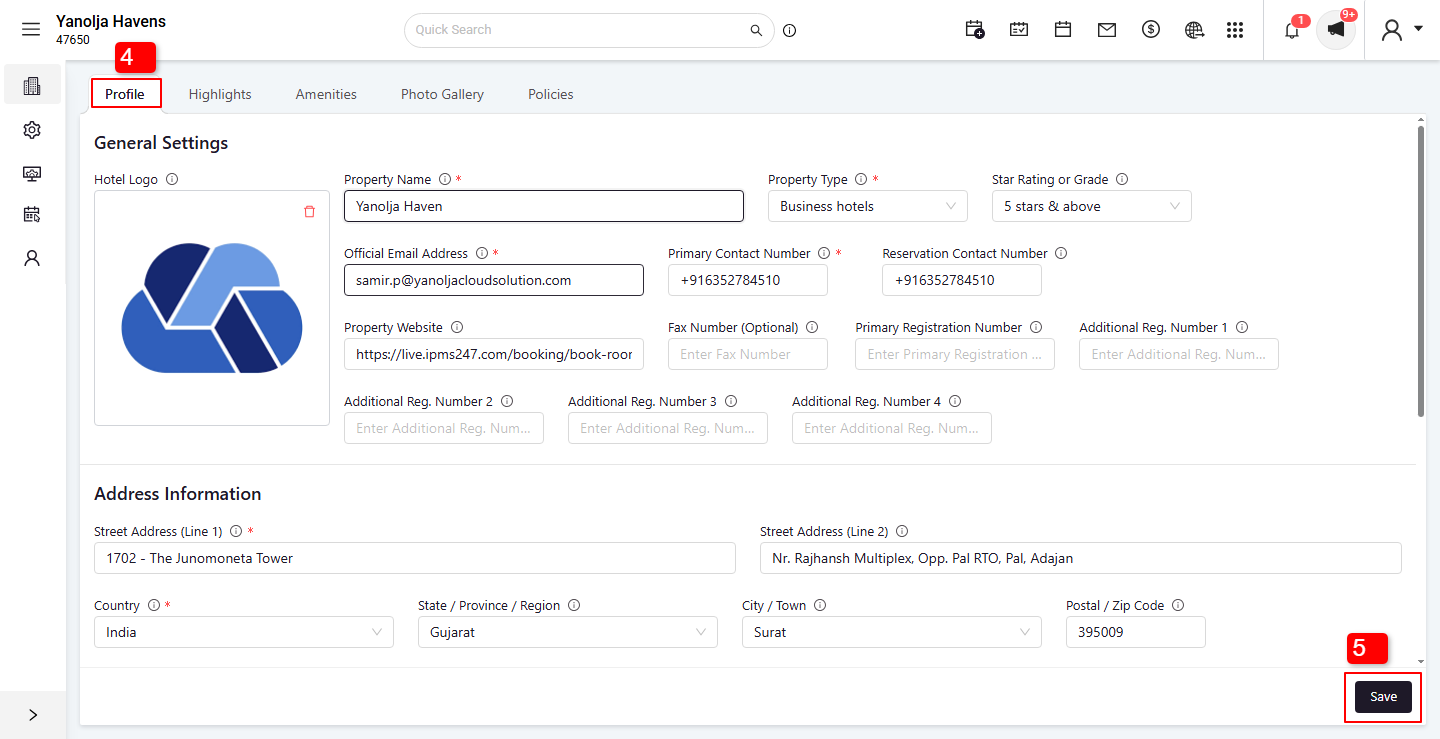Switch to the Profile tab
The image size is (1440, 739).
tap(125, 94)
